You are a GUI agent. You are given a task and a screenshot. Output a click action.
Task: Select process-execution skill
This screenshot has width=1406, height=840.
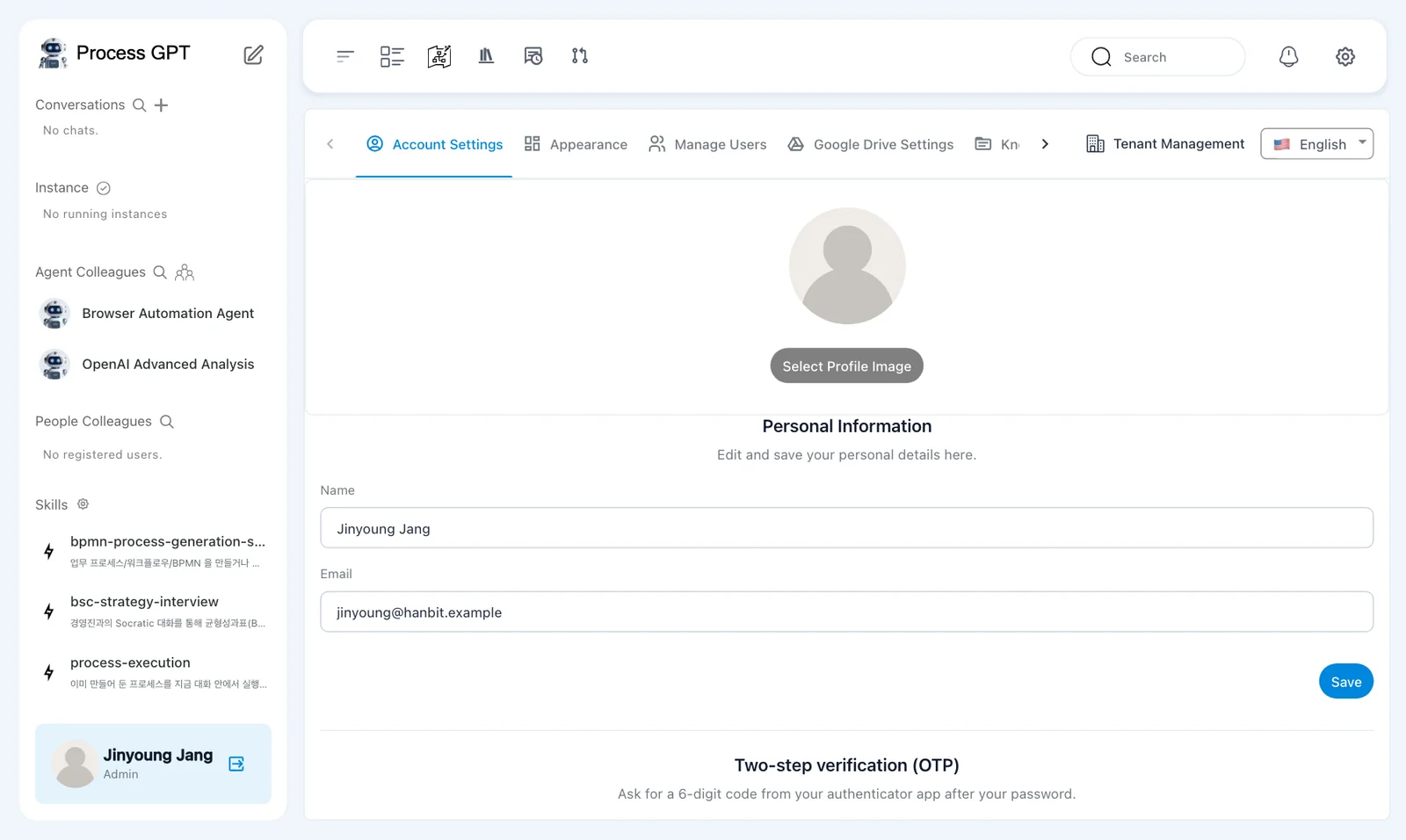point(154,672)
